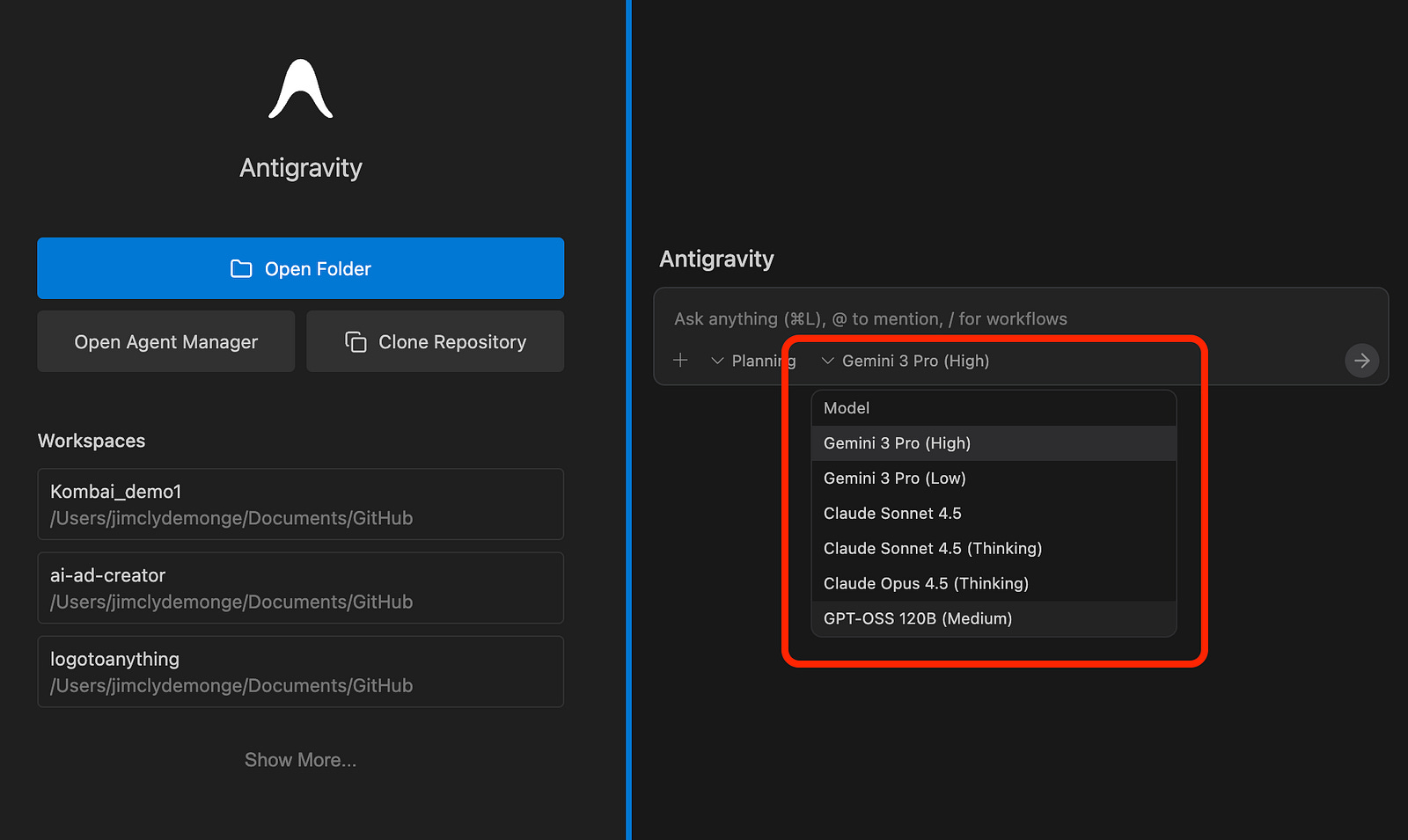Open the logotoanything workspace
This screenshot has width=1408, height=840.
[x=300, y=672]
